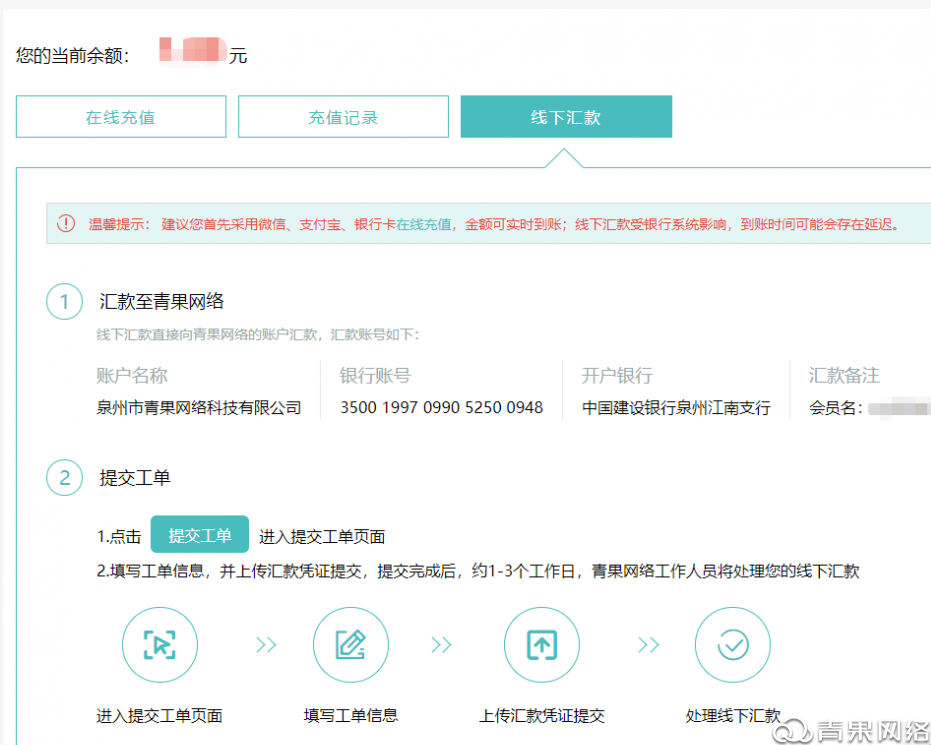
Task: Click the 上传汇款凭证提交 upload icon
Action: coord(542,645)
